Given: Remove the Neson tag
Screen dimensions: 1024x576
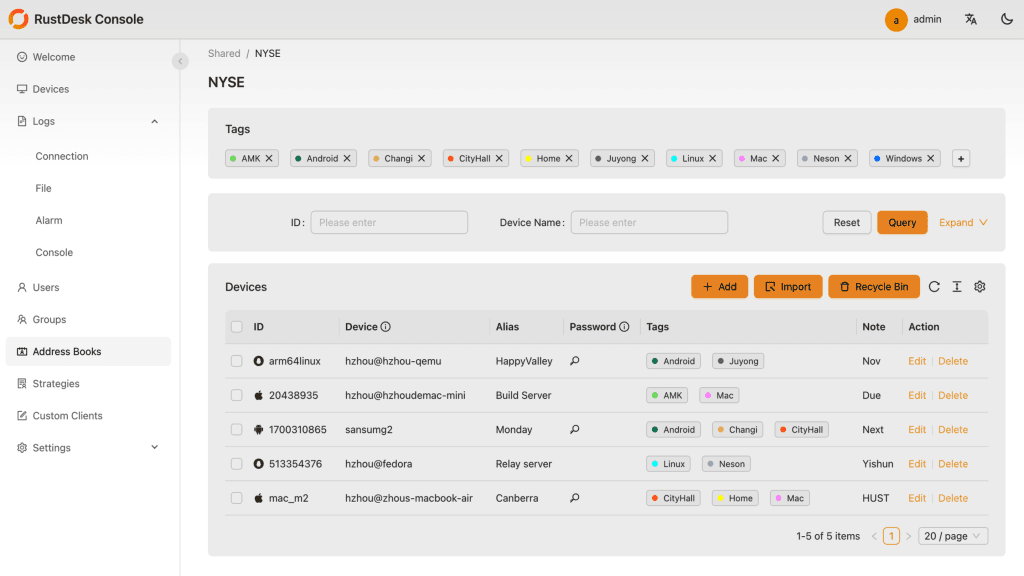Looking at the screenshot, I should [x=848, y=159].
